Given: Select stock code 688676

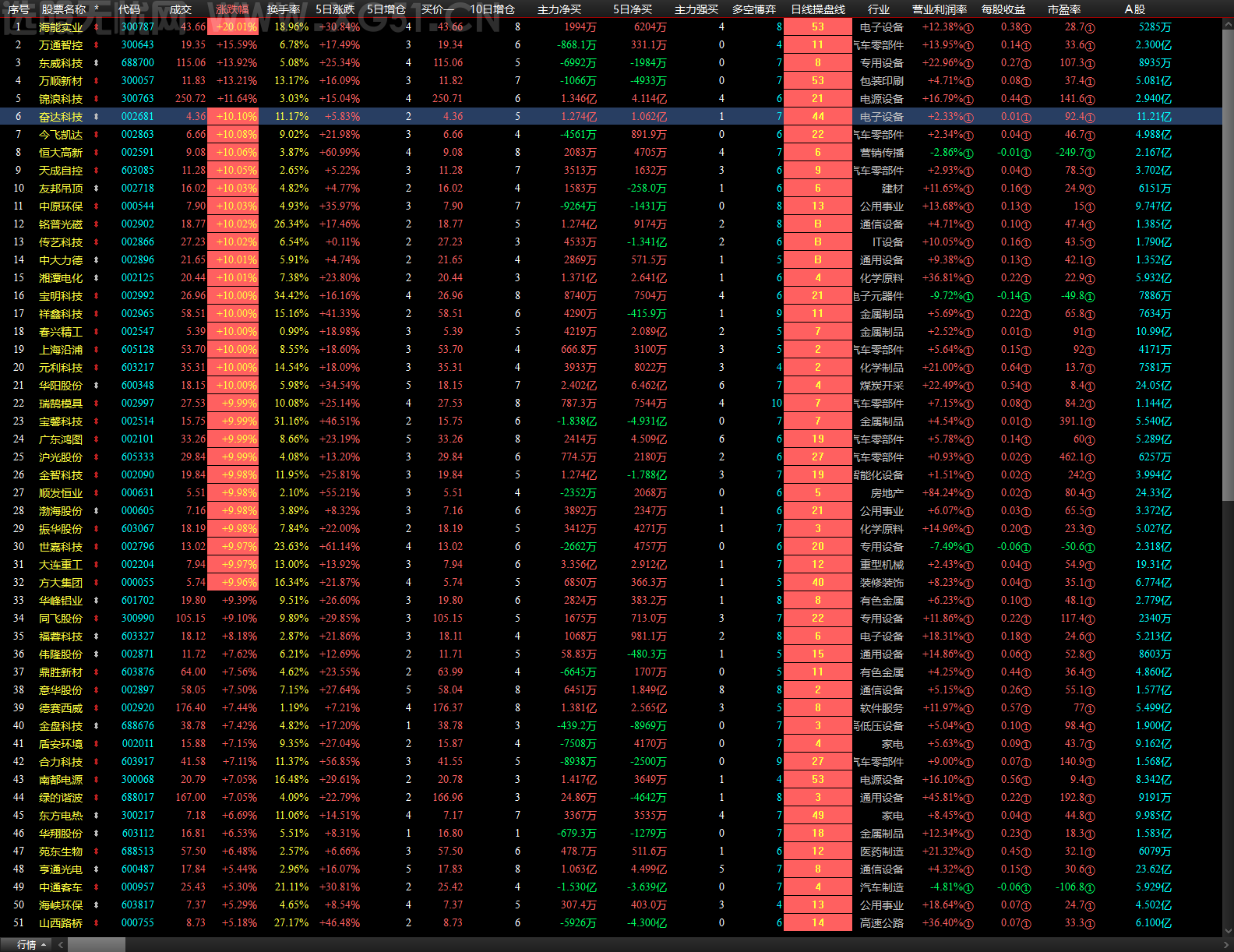Looking at the screenshot, I should pyautogui.click(x=138, y=726).
